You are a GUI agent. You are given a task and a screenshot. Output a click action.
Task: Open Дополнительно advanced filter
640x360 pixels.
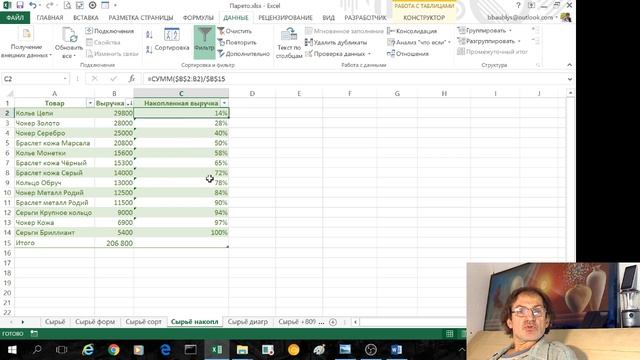[243, 53]
